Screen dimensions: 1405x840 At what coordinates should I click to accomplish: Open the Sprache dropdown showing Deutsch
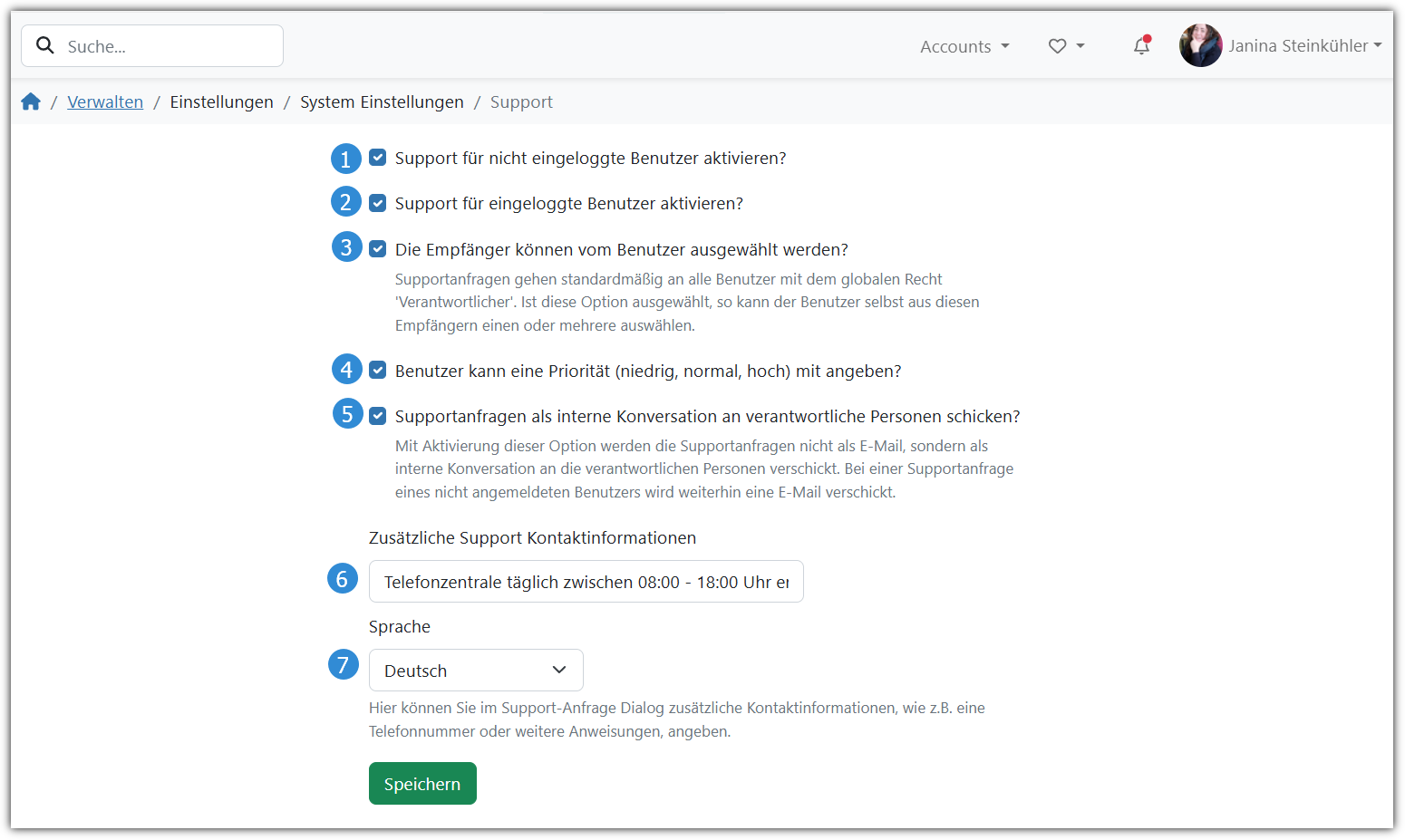tap(476, 671)
